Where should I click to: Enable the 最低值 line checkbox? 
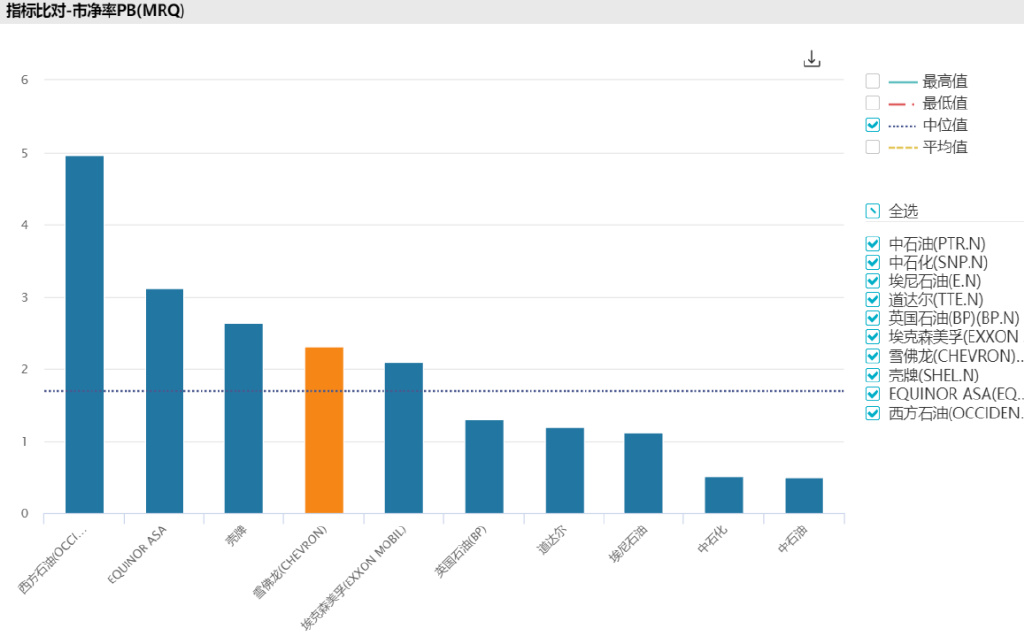[872, 103]
